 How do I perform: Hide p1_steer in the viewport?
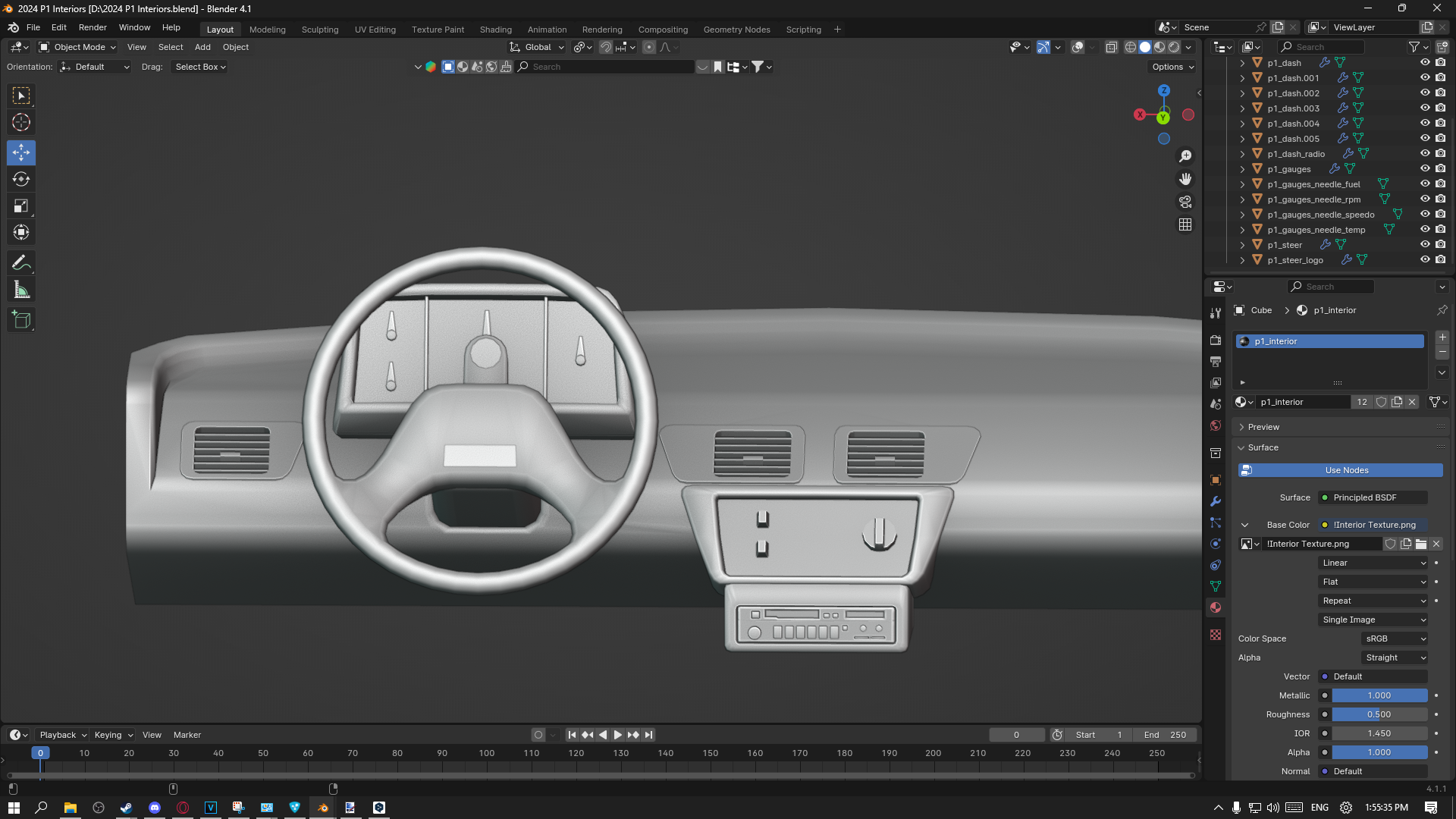coord(1425,245)
